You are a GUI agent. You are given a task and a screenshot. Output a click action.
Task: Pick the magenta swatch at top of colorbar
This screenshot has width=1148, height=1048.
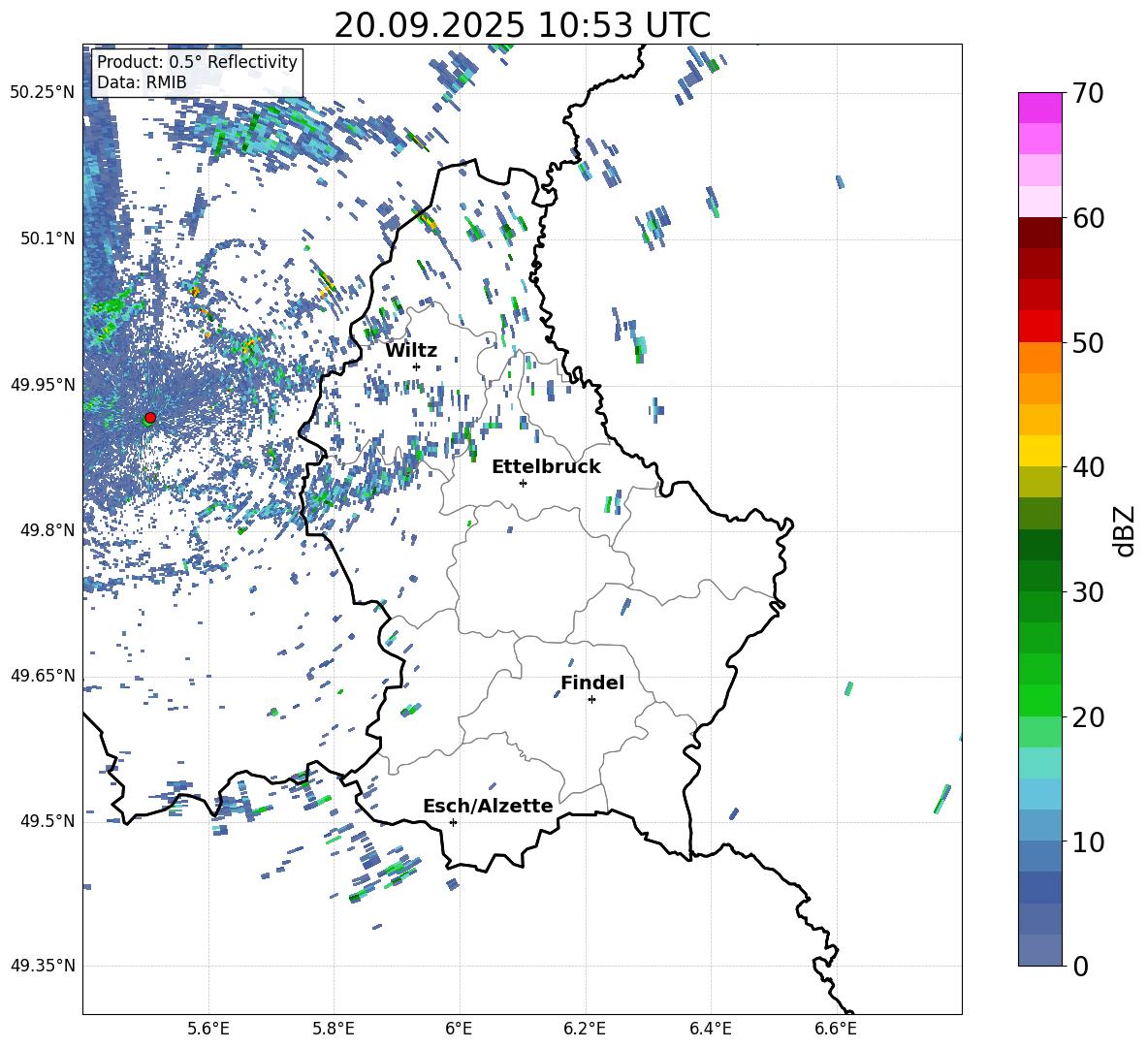(x=1039, y=109)
